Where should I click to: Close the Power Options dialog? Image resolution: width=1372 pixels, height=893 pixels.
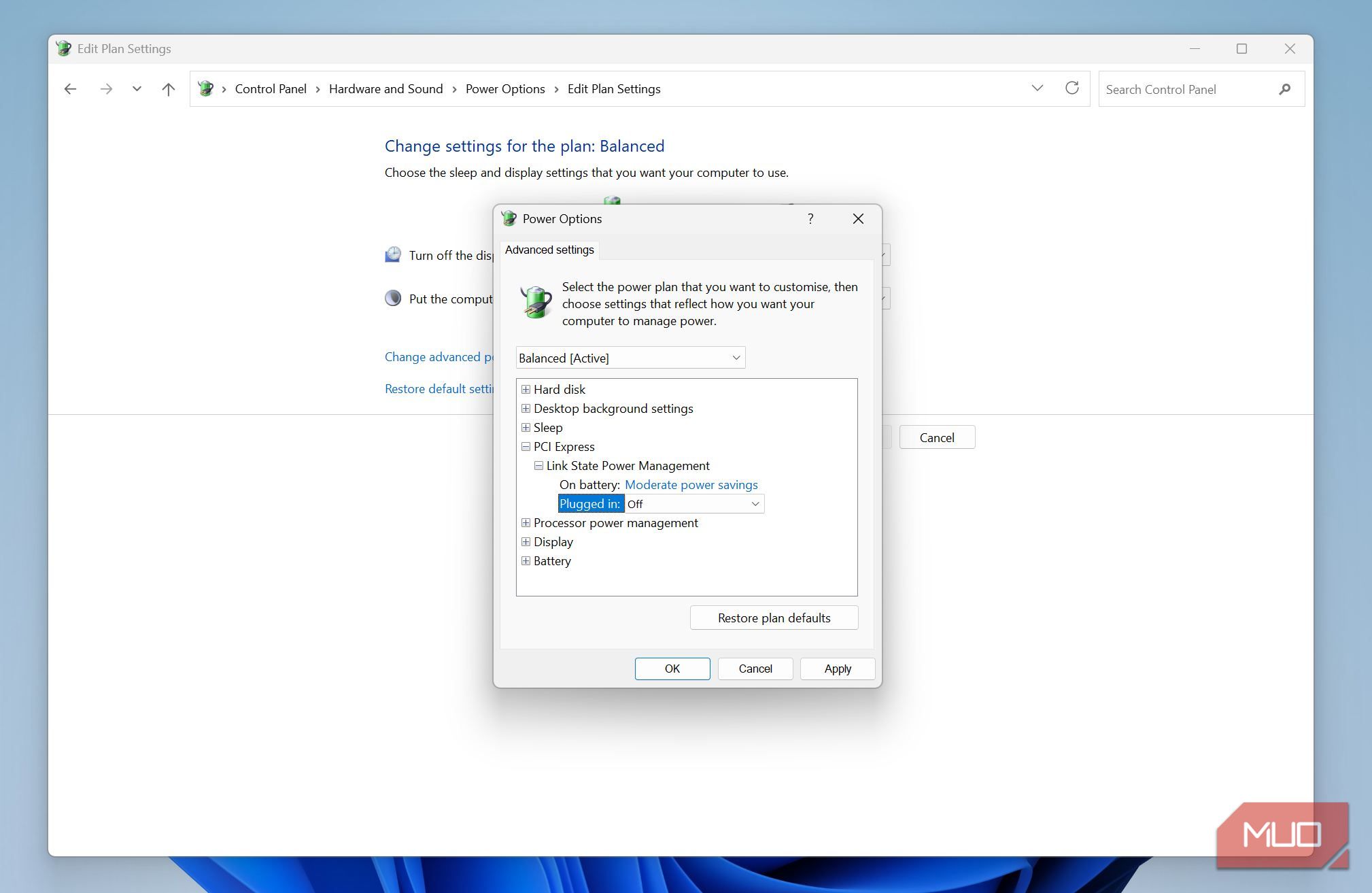pyautogui.click(x=858, y=218)
